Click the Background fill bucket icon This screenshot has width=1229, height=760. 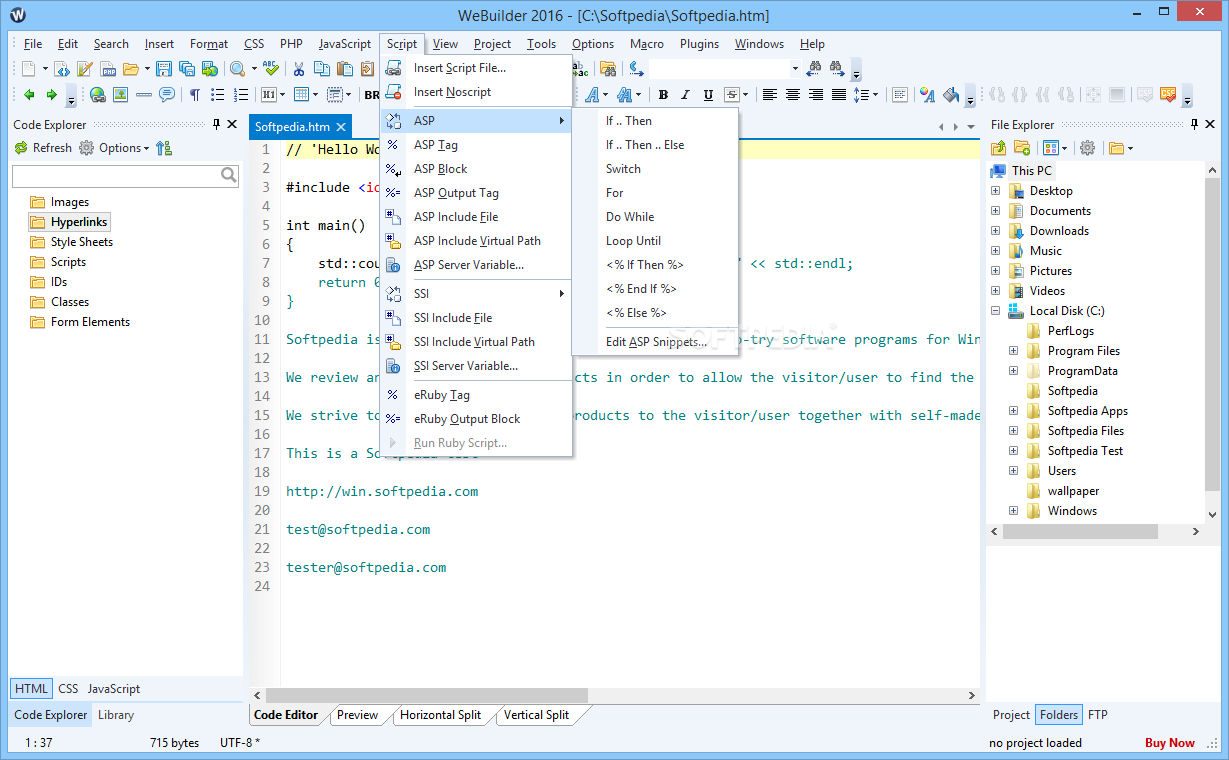coord(950,95)
